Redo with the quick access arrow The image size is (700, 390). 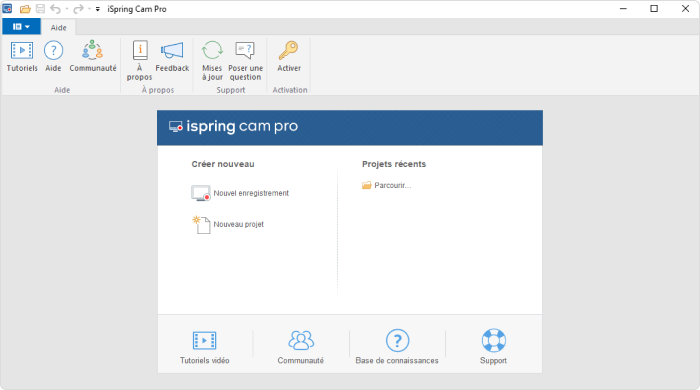(x=78, y=9)
